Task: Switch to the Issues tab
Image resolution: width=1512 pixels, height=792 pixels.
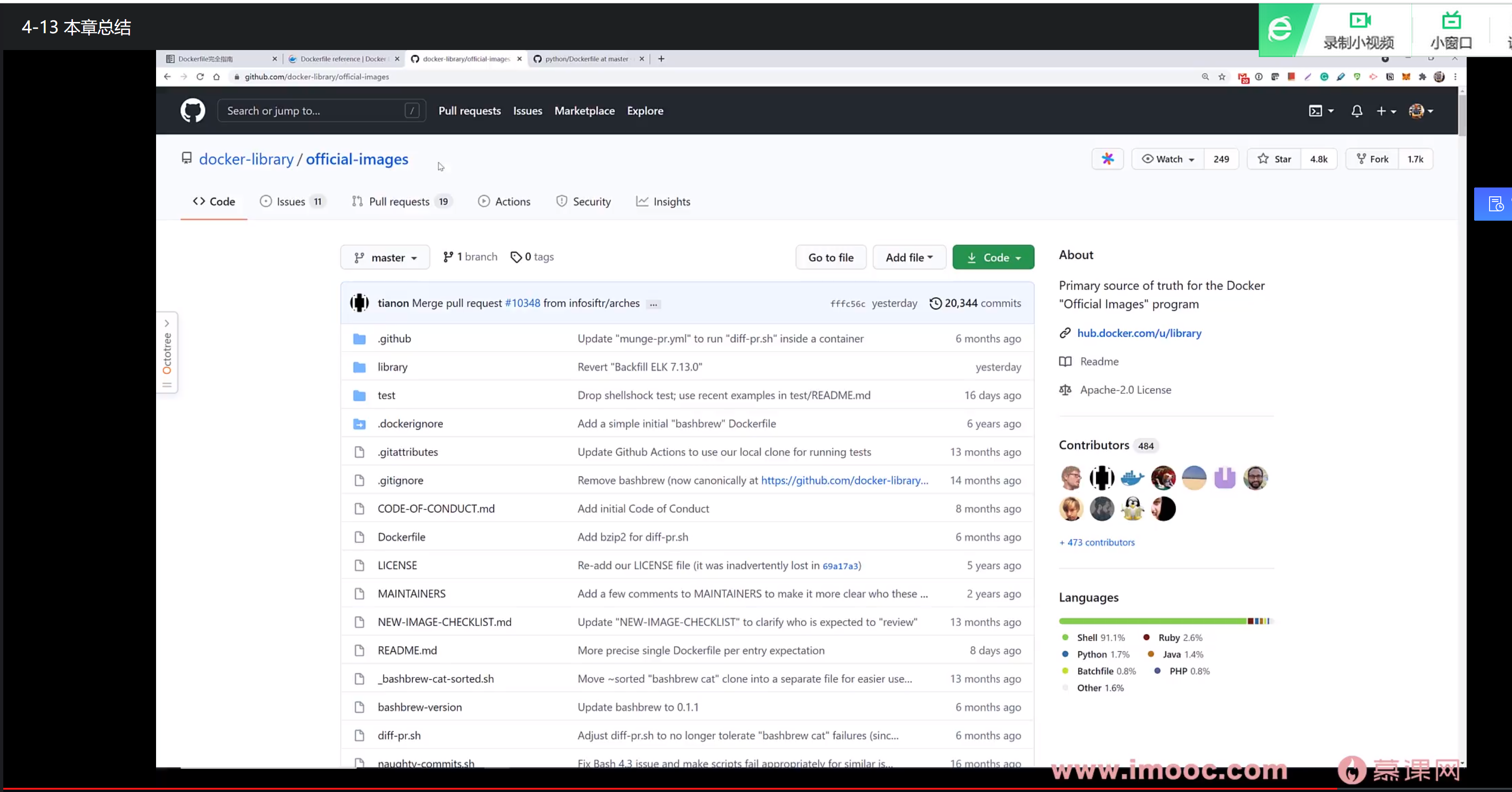Action: pos(291,202)
